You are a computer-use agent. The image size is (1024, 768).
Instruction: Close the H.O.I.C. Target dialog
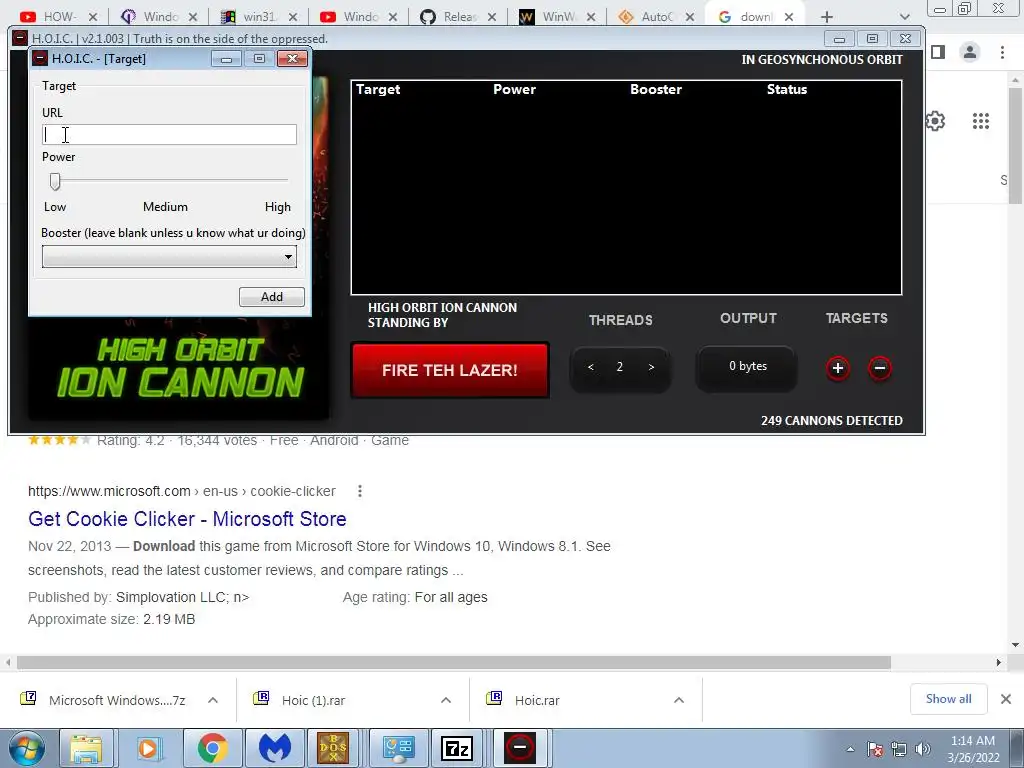(292, 59)
